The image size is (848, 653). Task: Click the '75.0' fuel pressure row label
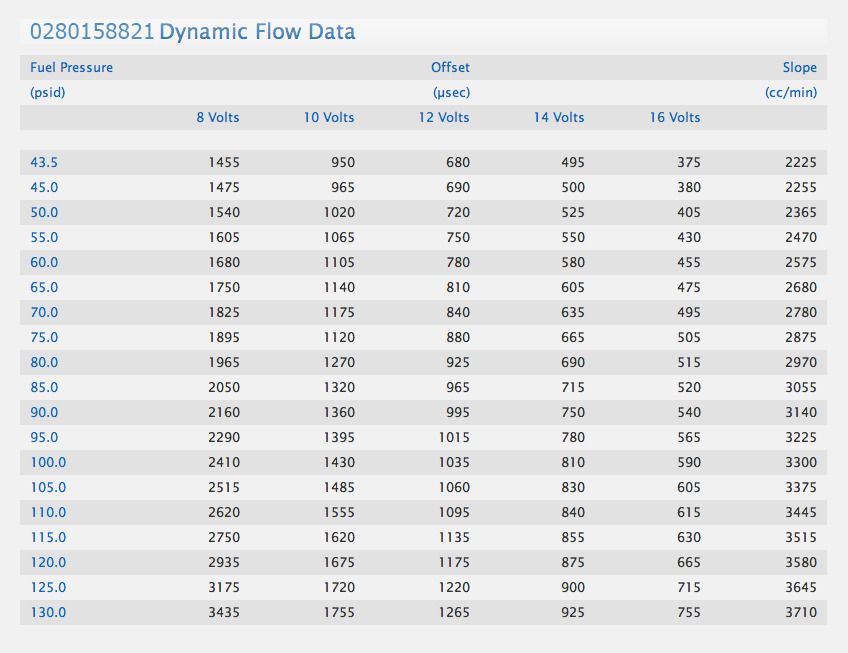coord(44,337)
